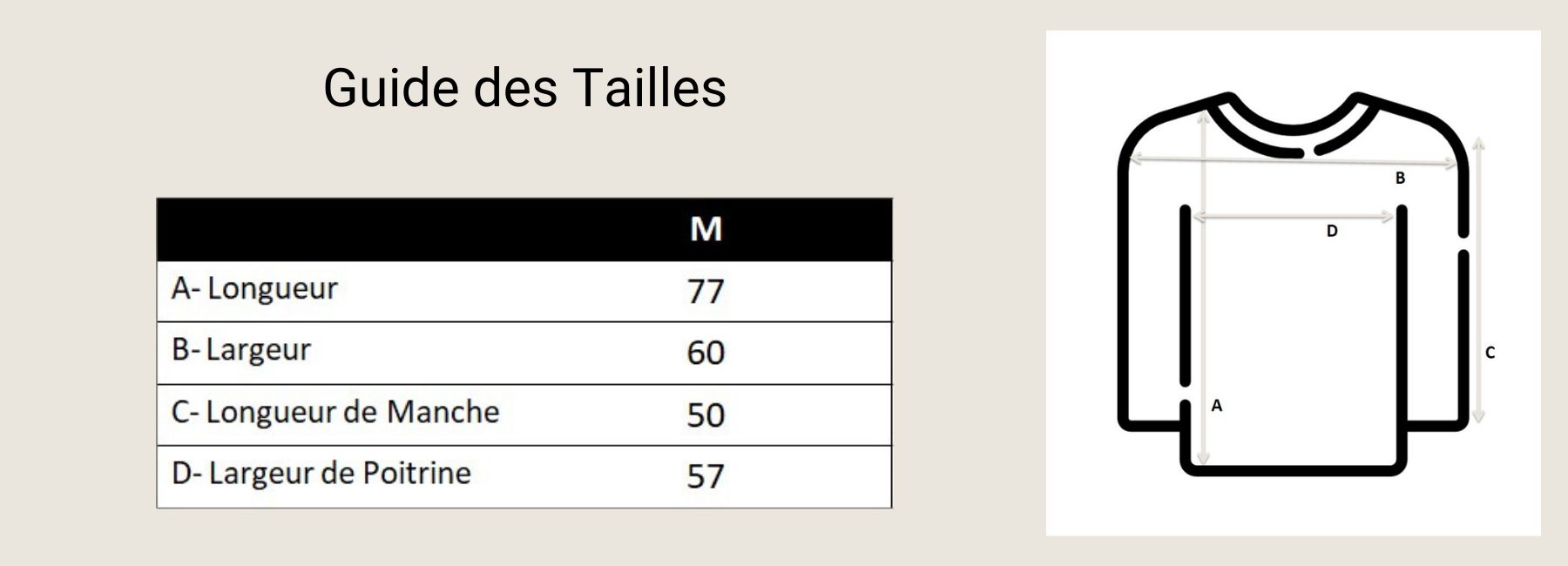1568x566 pixels.
Task: Click the vertical sleeve length arrow
Action: click(x=1478, y=280)
